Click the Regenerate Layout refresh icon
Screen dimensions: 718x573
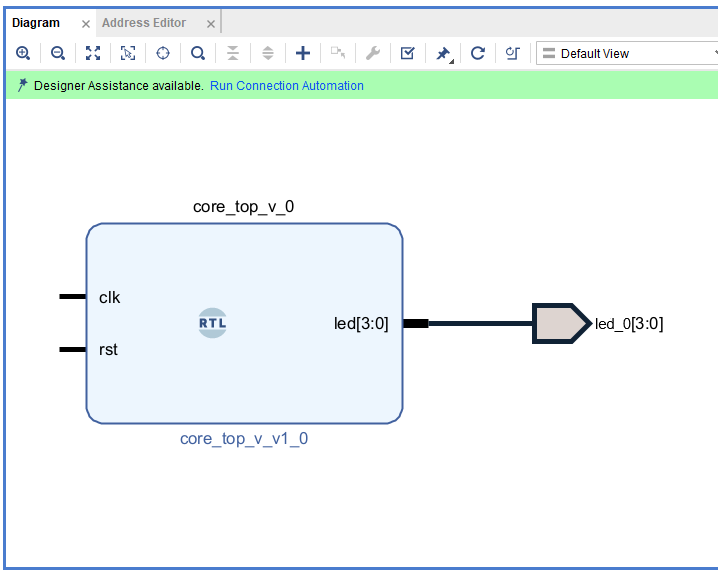478,53
